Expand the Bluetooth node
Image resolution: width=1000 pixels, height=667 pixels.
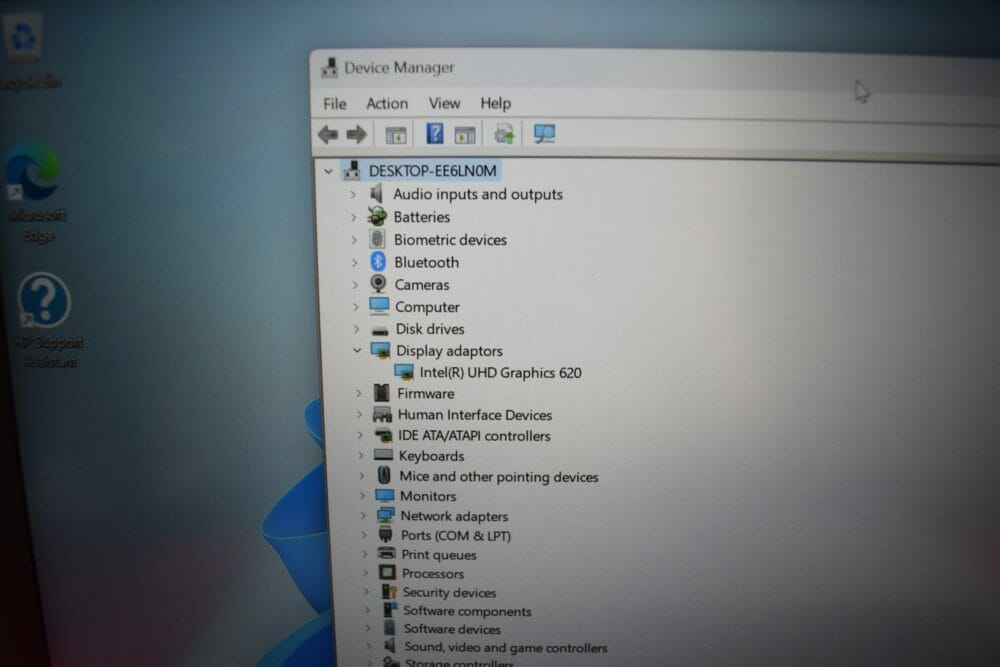(x=355, y=262)
